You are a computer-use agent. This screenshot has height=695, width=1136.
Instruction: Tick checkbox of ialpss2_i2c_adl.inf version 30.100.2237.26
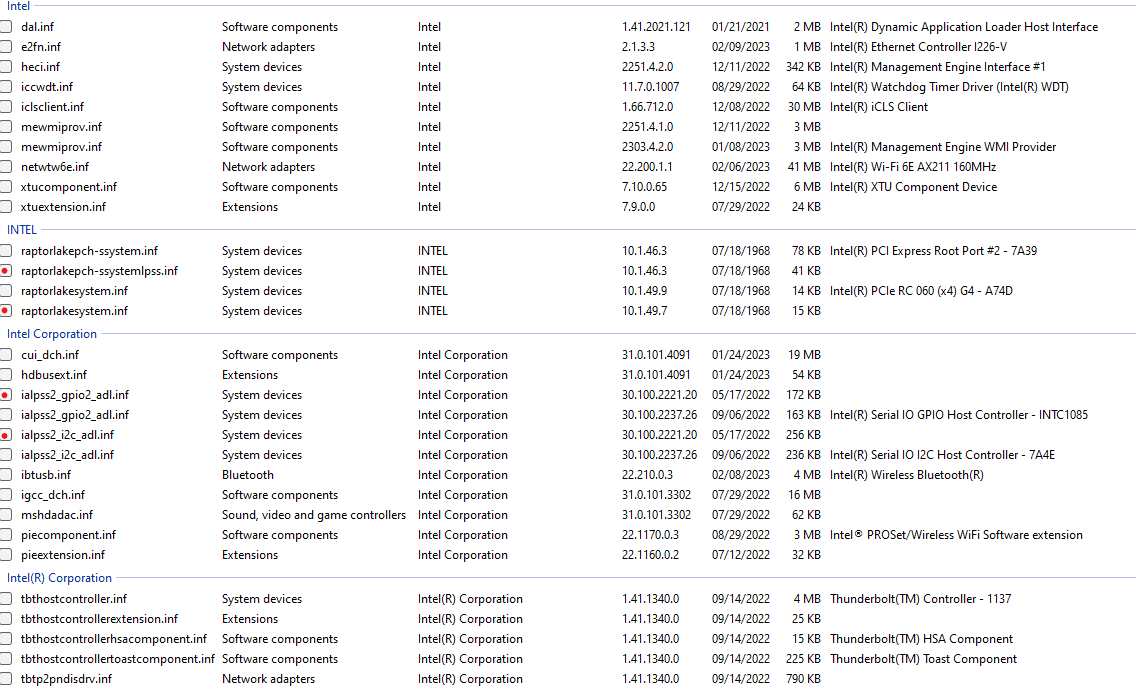pos(6,455)
